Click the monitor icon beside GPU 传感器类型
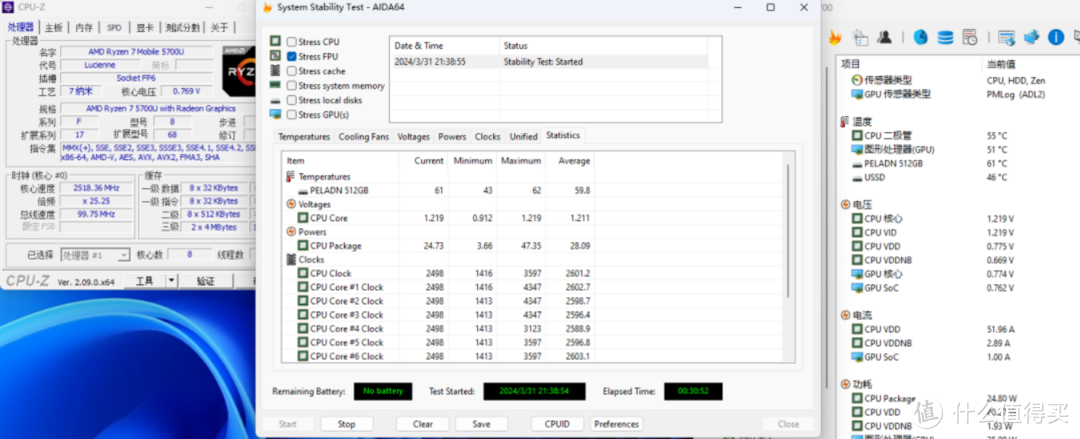Image resolution: width=1080 pixels, height=439 pixels. tap(857, 94)
